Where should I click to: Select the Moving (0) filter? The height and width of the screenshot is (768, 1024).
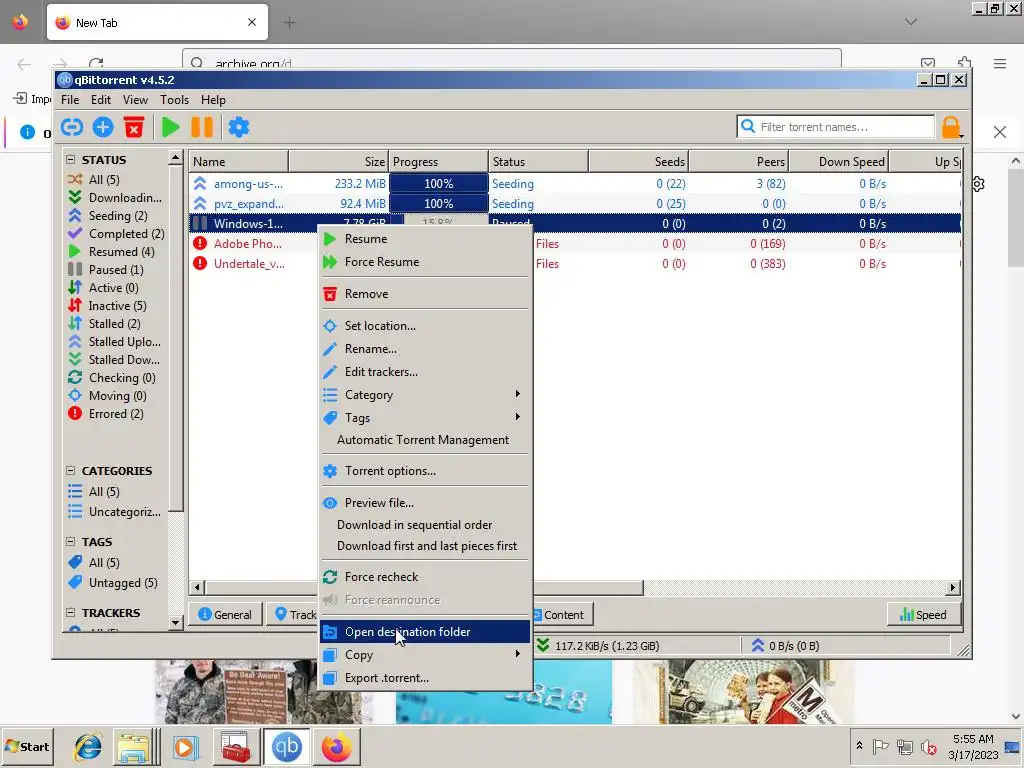click(107, 395)
